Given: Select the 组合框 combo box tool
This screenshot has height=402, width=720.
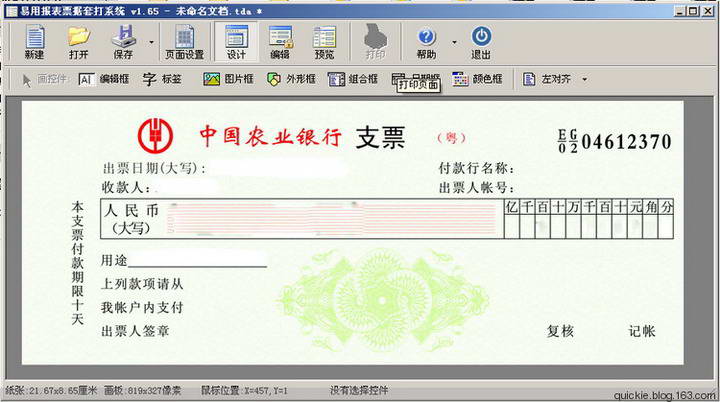Looking at the screenshot, I should 353,79.
